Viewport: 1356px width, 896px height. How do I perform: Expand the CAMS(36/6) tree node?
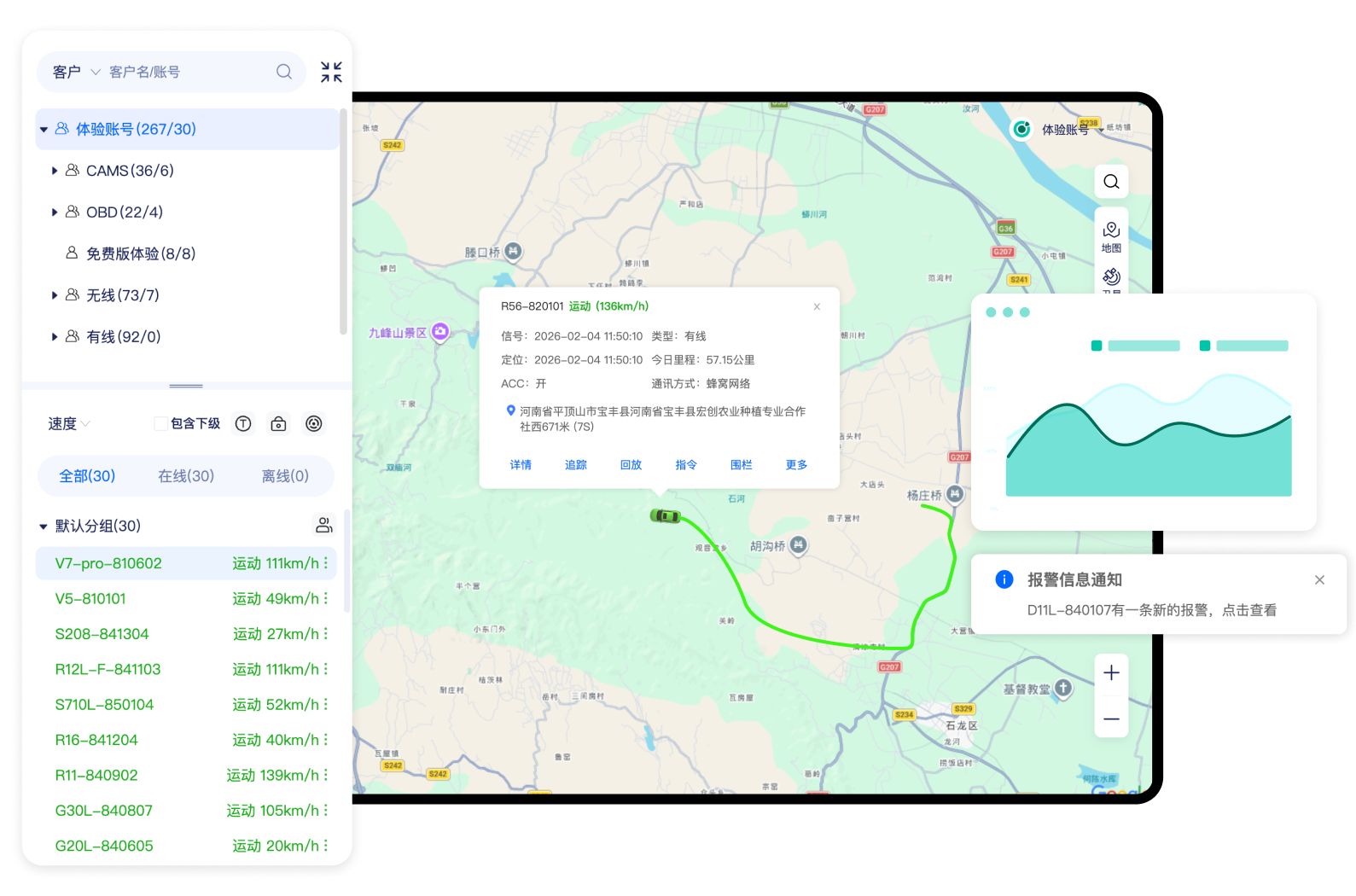(x=55, y=171)
